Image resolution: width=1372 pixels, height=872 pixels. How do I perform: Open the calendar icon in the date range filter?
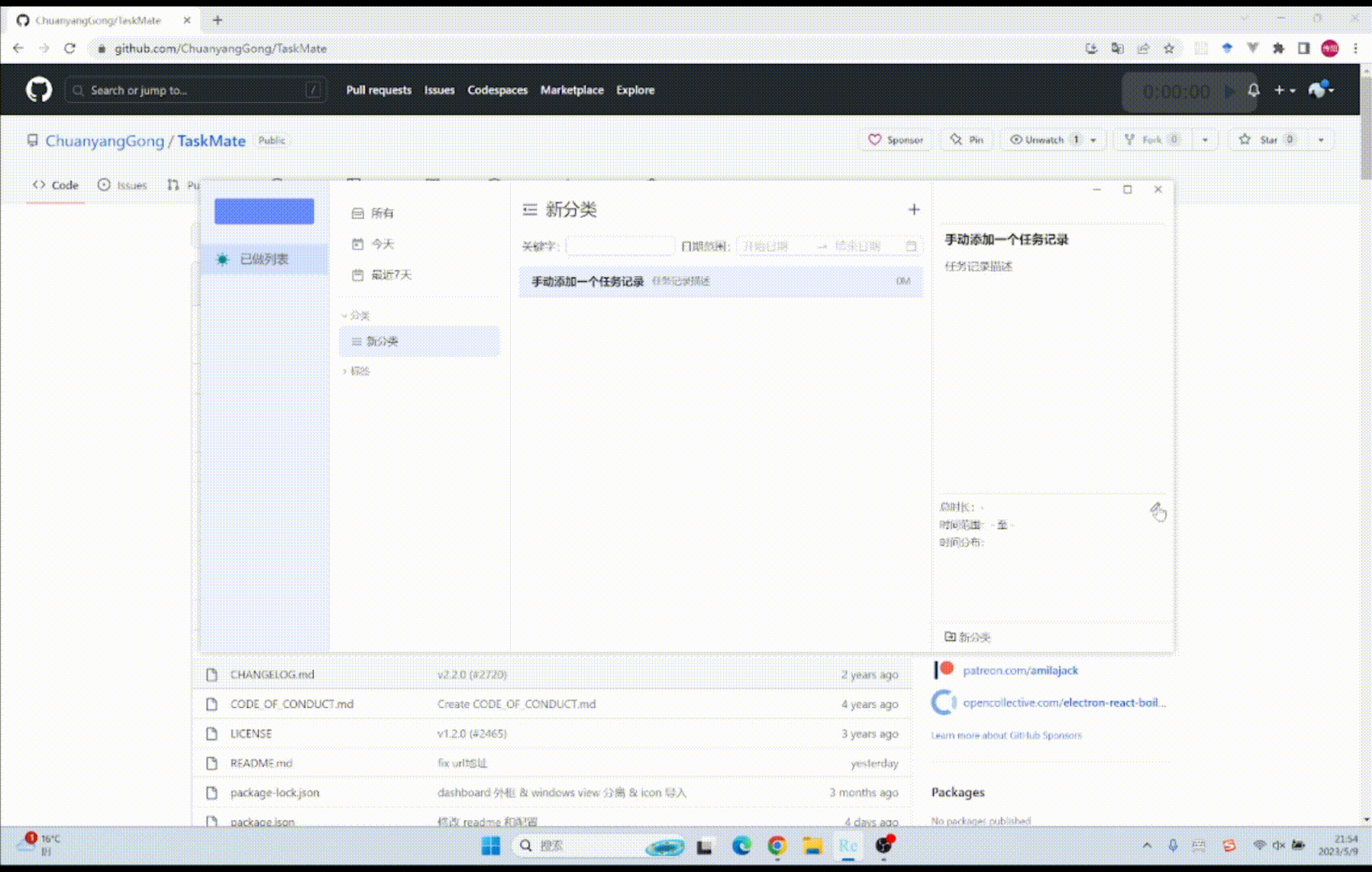[911, 245]
